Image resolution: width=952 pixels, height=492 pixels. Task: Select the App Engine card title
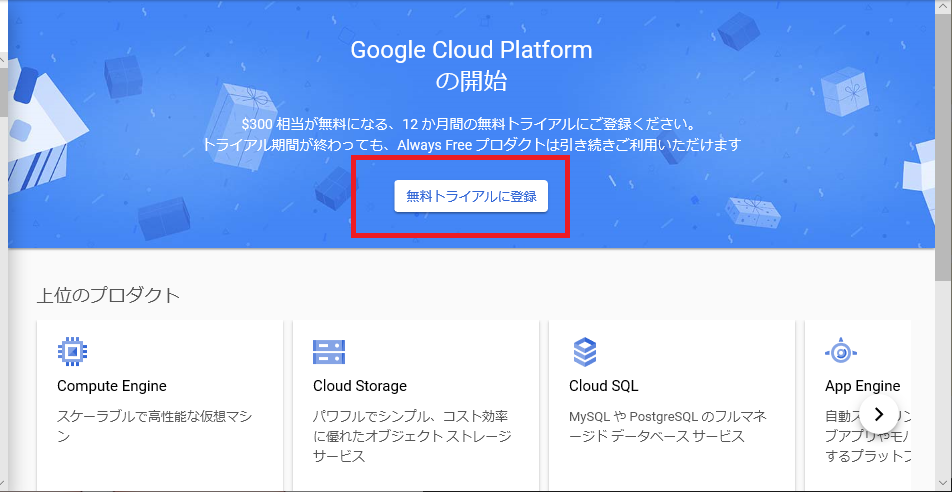coord(862,386)
